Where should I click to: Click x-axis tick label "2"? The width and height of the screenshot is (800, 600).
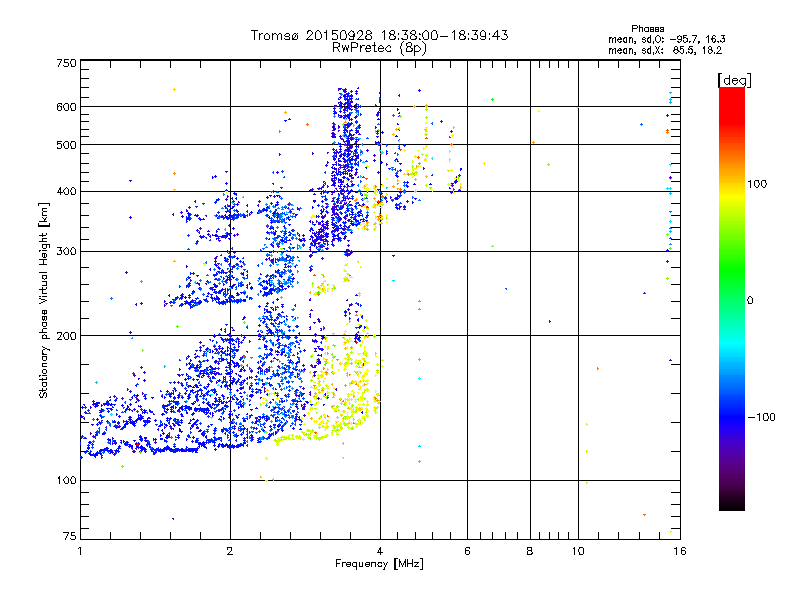(x=230, y=551)
